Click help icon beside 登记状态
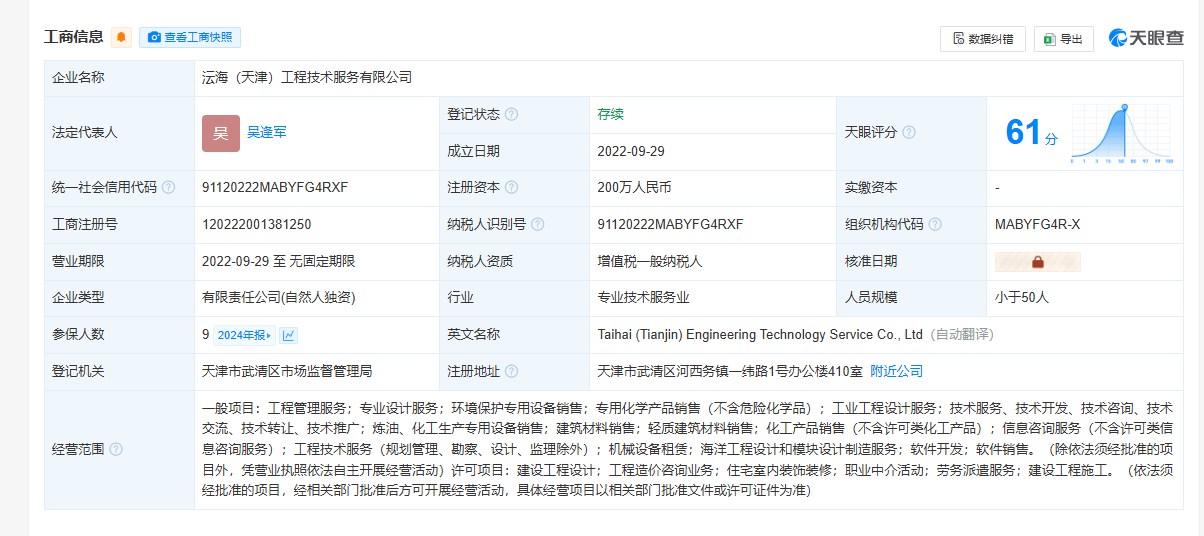 click(x=512, y=114)
